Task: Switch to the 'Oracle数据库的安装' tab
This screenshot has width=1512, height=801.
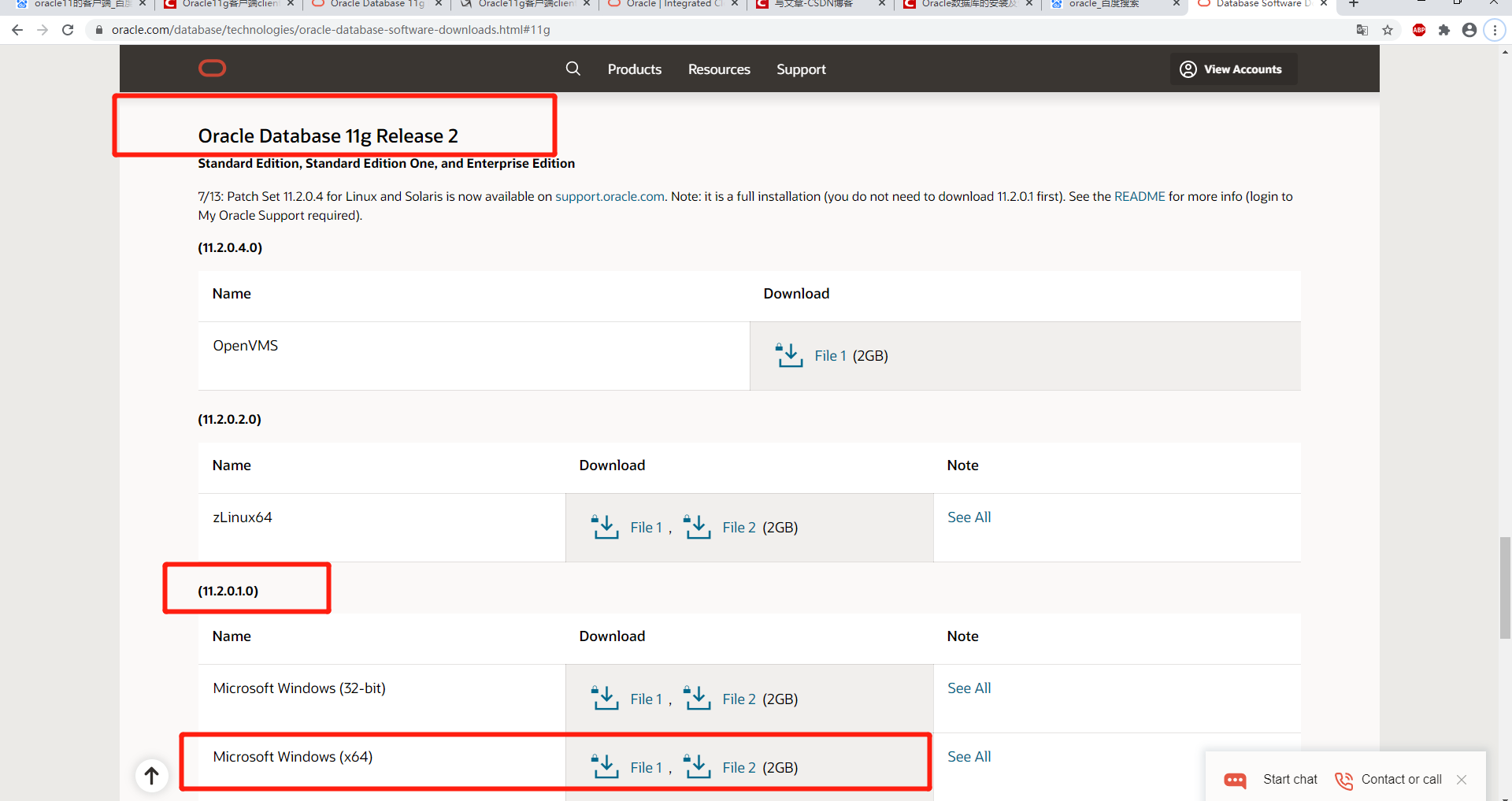Action: pyautogui.click(x=969, y=4)
